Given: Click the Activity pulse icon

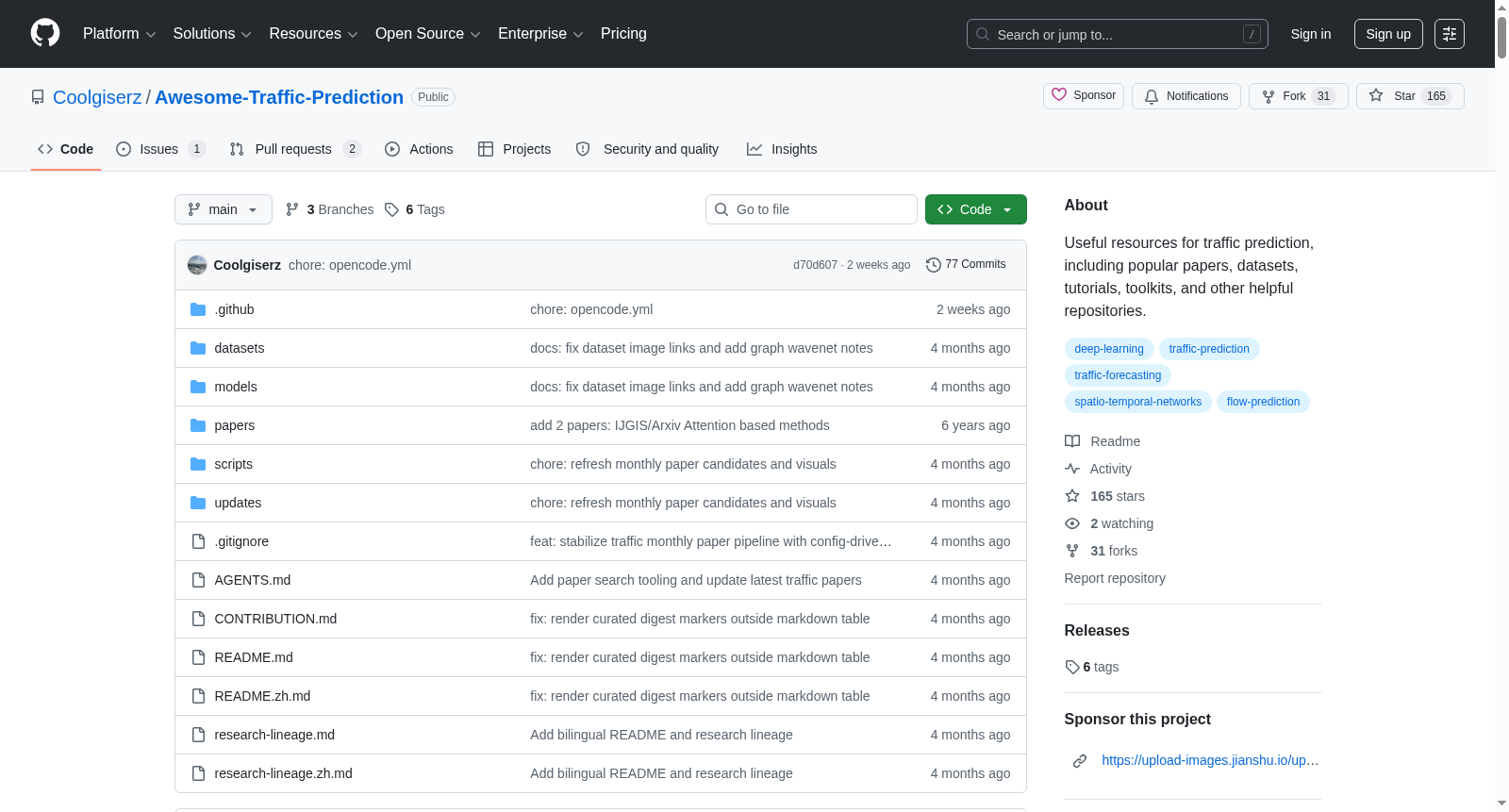Looking at the screenshot, I should (1072, 469).
